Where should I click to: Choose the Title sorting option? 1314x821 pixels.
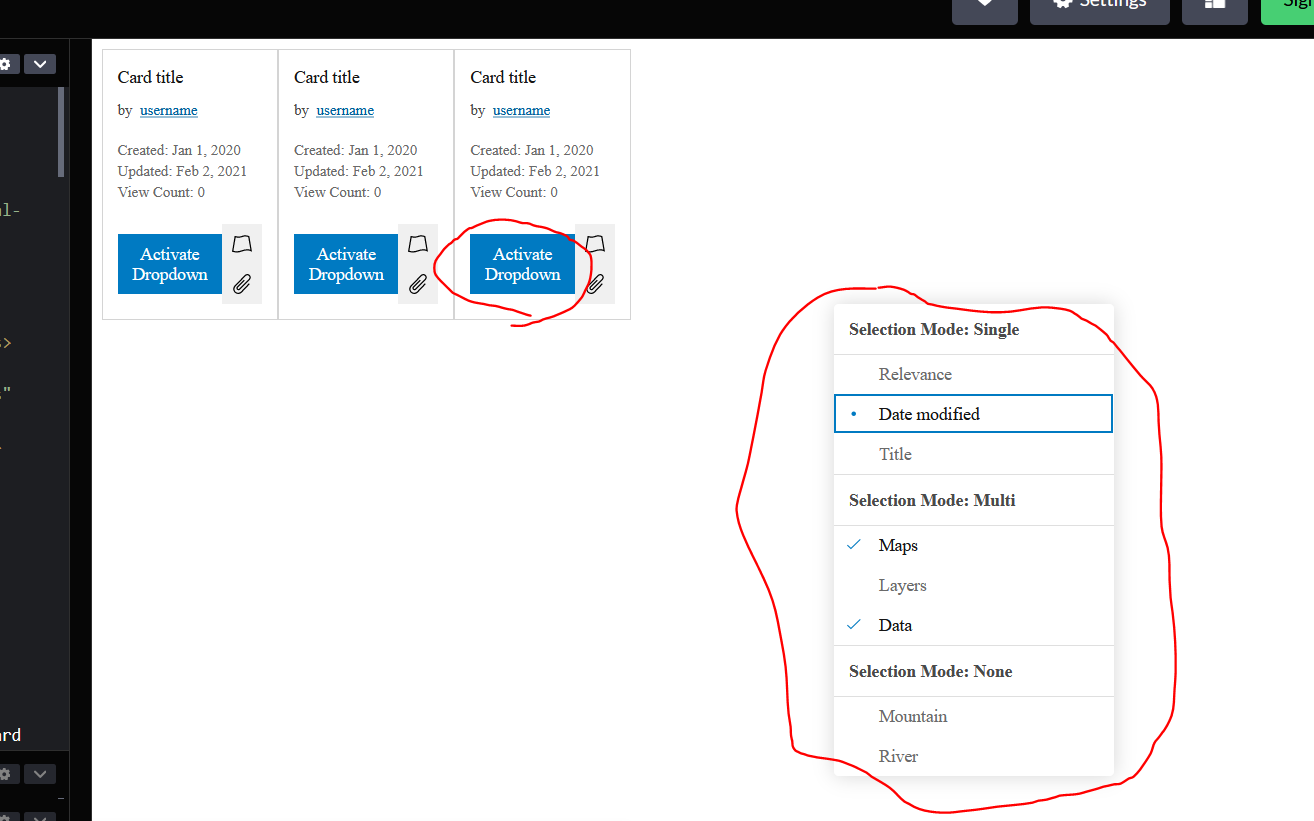894,453
